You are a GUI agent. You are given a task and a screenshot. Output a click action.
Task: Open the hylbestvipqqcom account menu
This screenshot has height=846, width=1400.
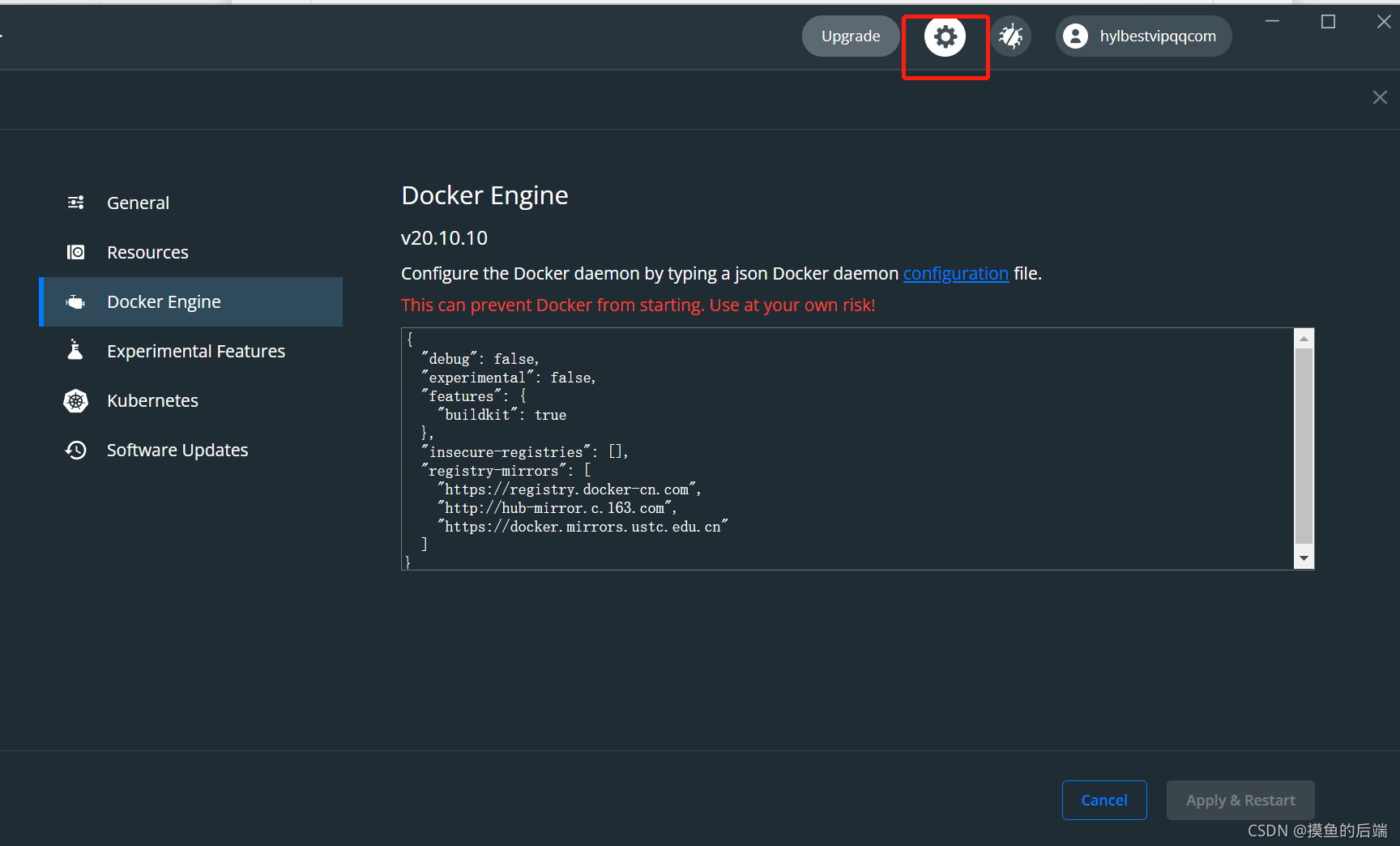(x=1143, y=36)
